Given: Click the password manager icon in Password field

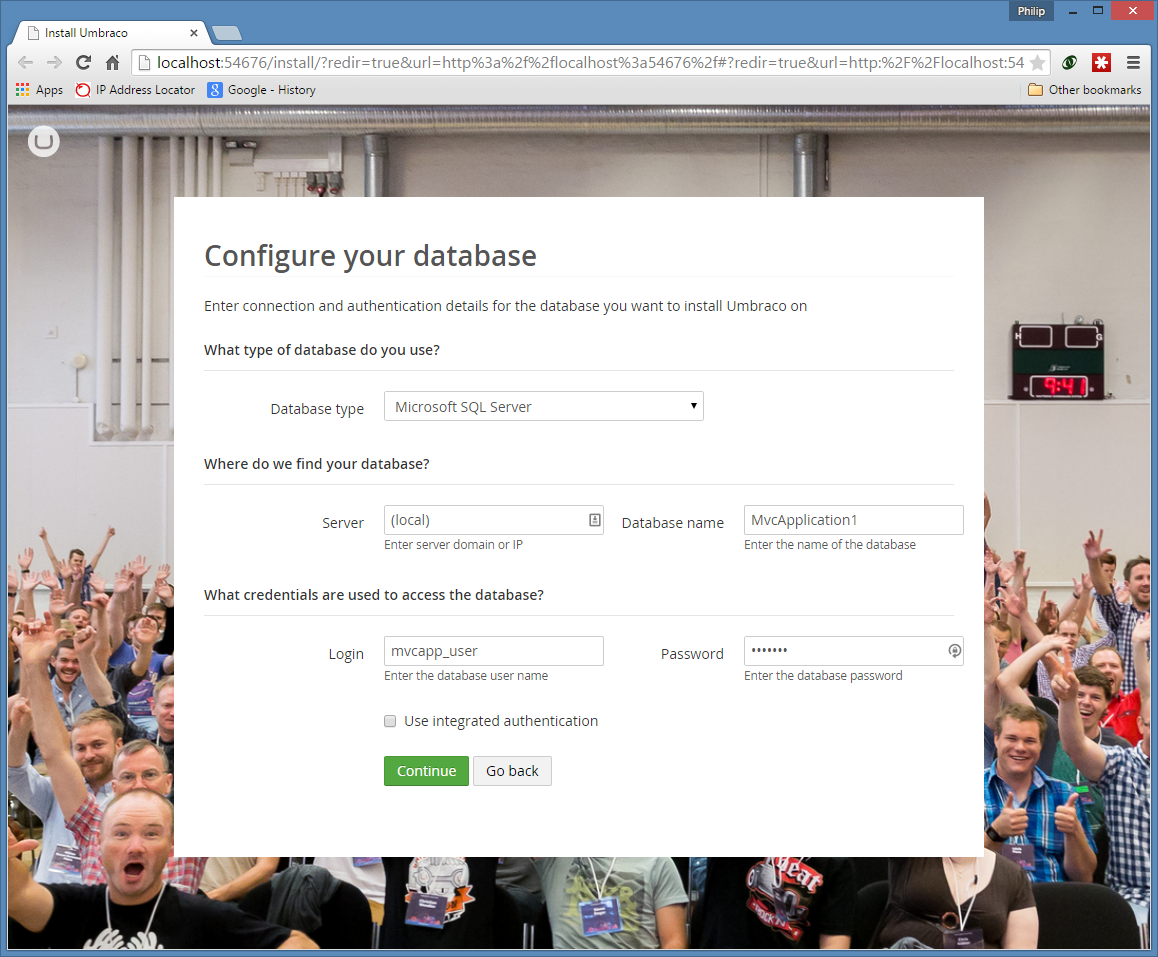Looking at the screenshot, I should click(x=954, y=651).
